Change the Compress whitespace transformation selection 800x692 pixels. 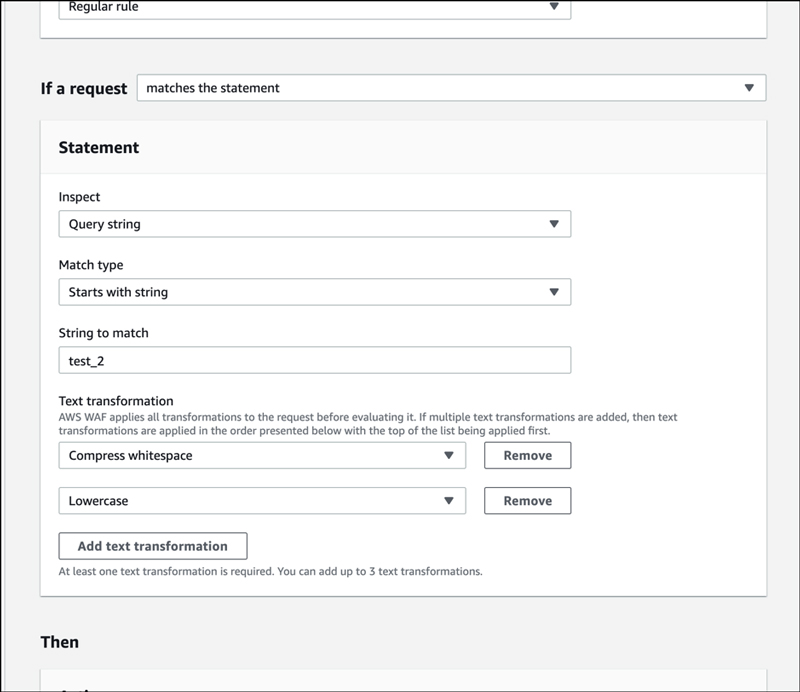[x=261, y=455]
